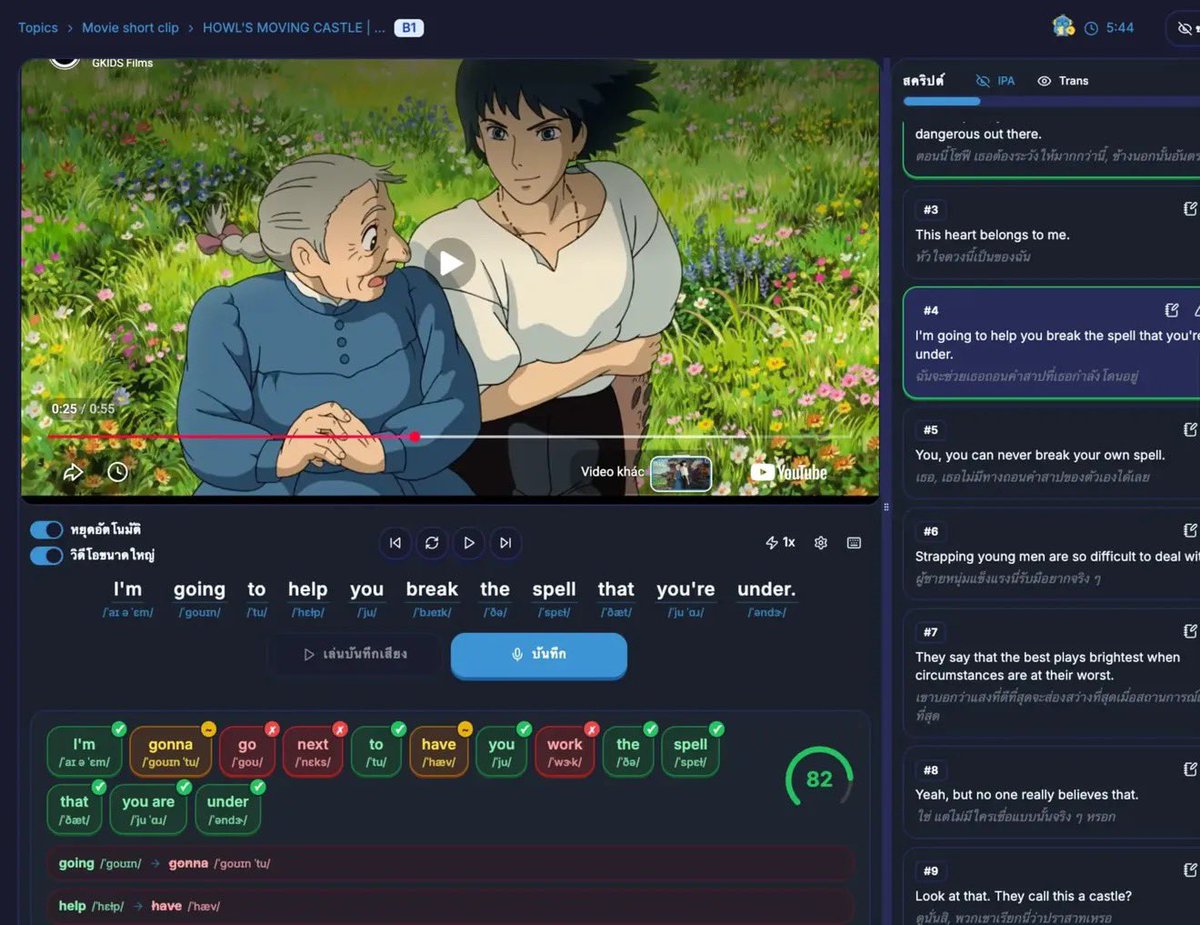Click the panel divider drag handle
Image resolution: width=1200 pixels, height=925 pixels.
tap(886, 507)
